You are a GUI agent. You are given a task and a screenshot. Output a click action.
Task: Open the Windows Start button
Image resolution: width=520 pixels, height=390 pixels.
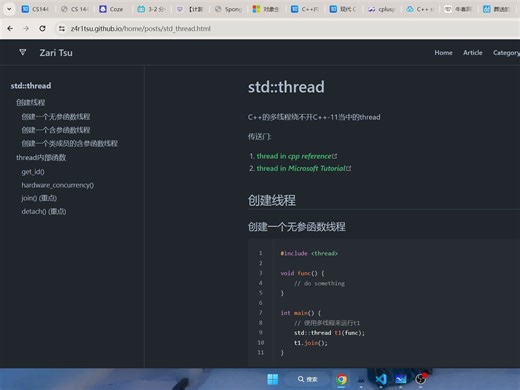273,379
